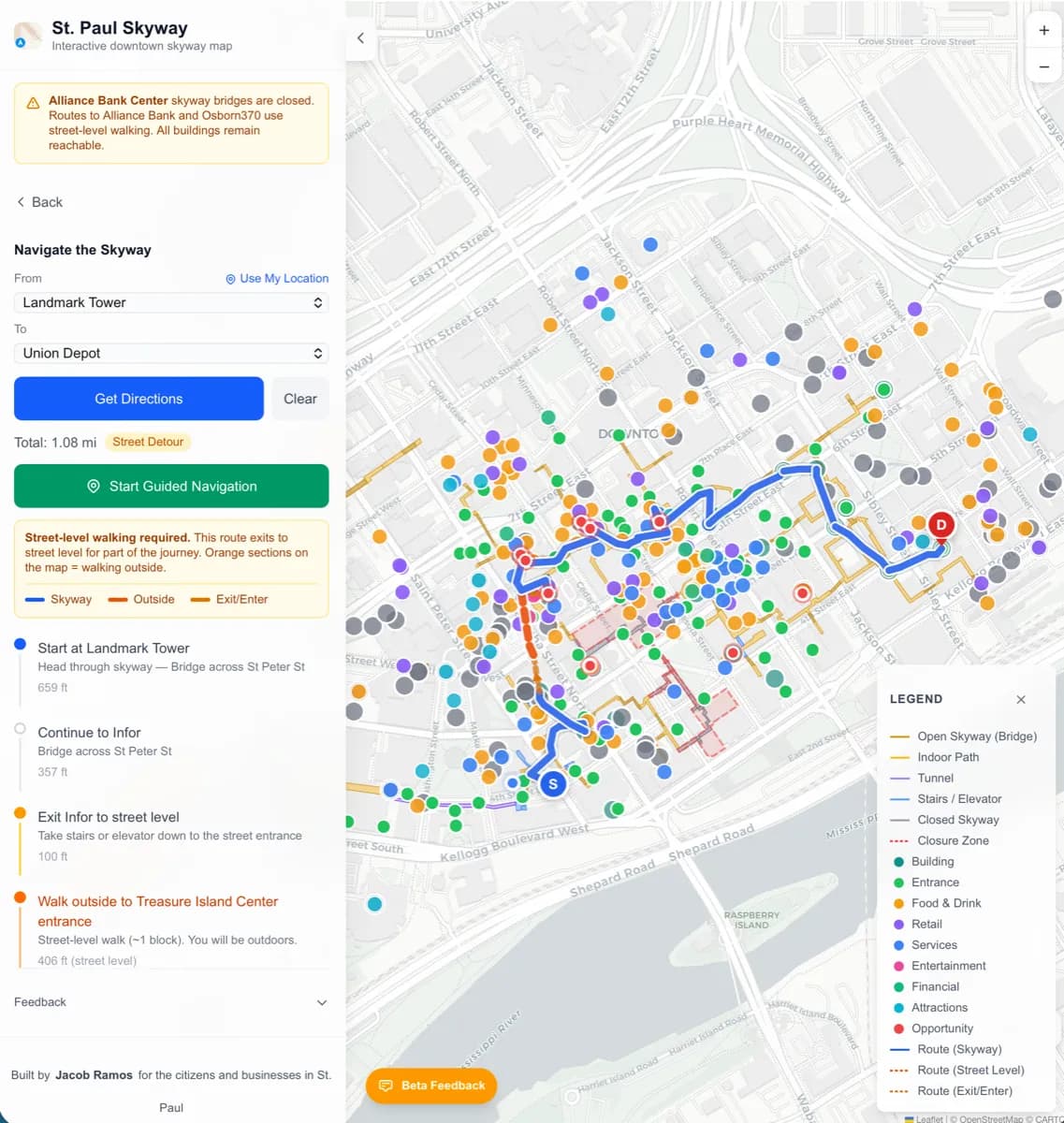Click the Street Detour badge
This screenshot has height=1123, width=1064.
(148, 442)
